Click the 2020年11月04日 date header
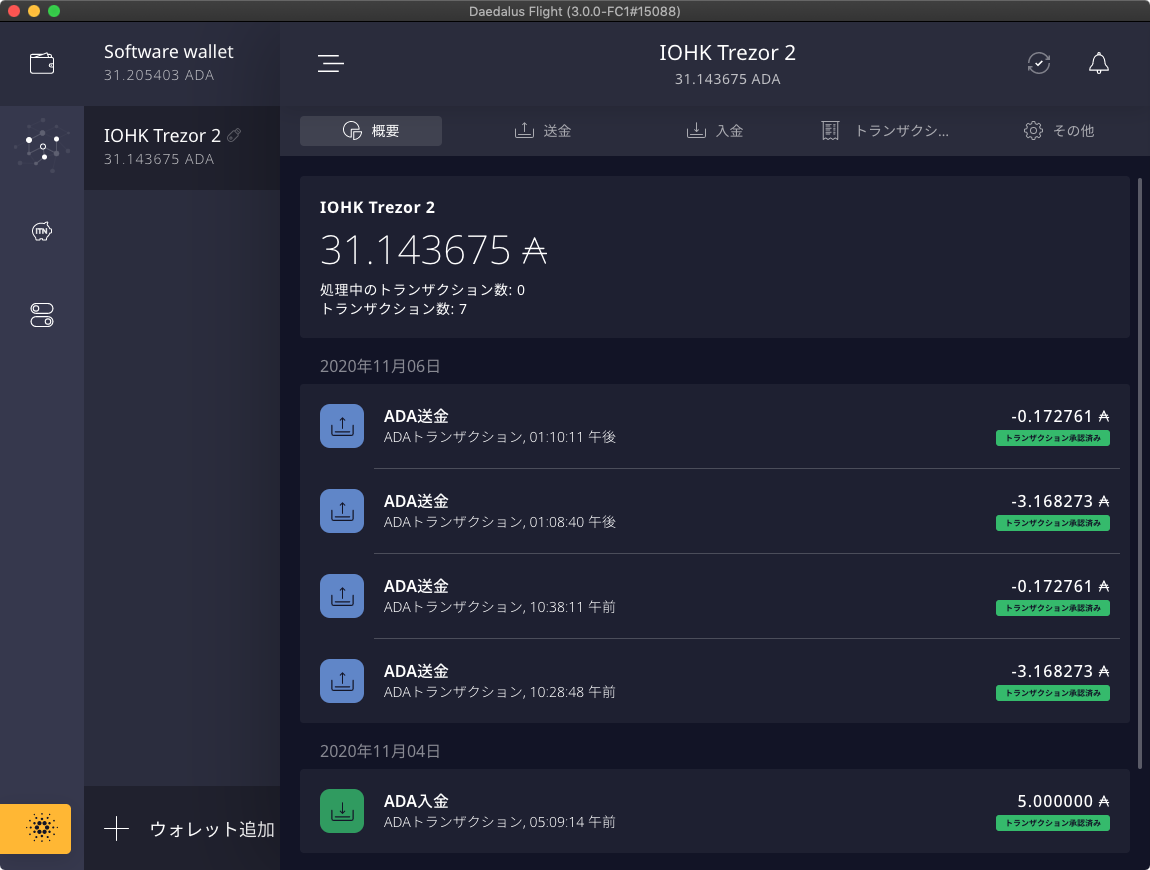 point(380,751)
